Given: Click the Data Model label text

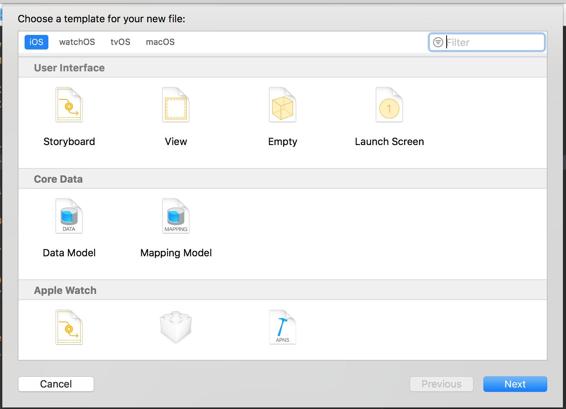Looking at the screenshot, I should pyautogui.click(x=69, y=253).
